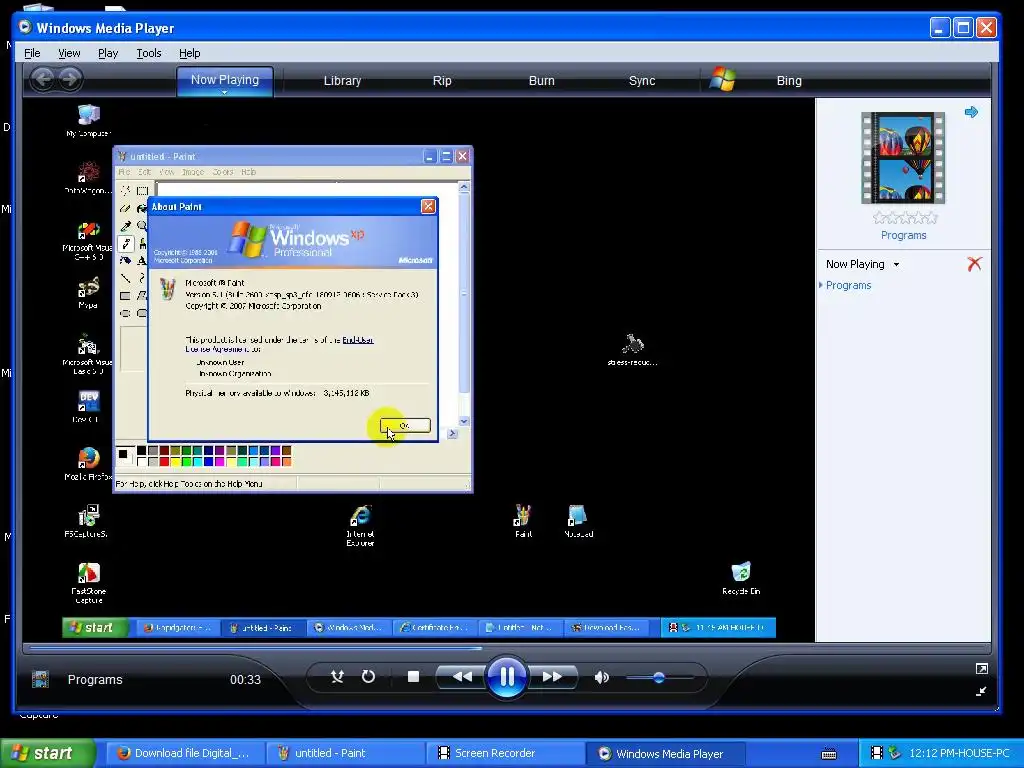This screenshot has width=1024, height=768.
Task: Switch to Screen Recorder from the taskbar
Action: (504, 753)
